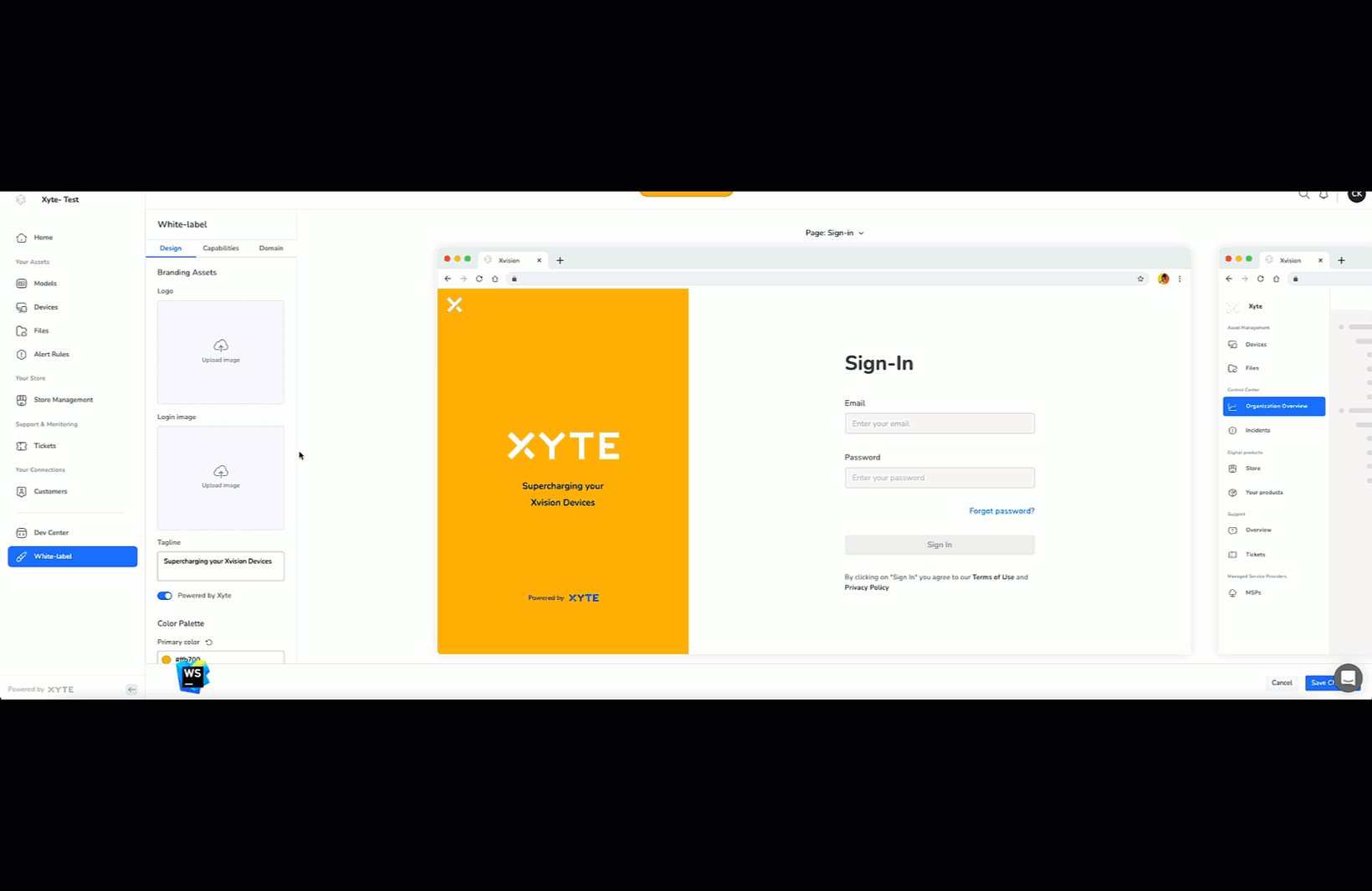Viewport: 1372px width, 891px height.
Task: Open the chat bubble widget
Action: click(x=1348, y=678)
